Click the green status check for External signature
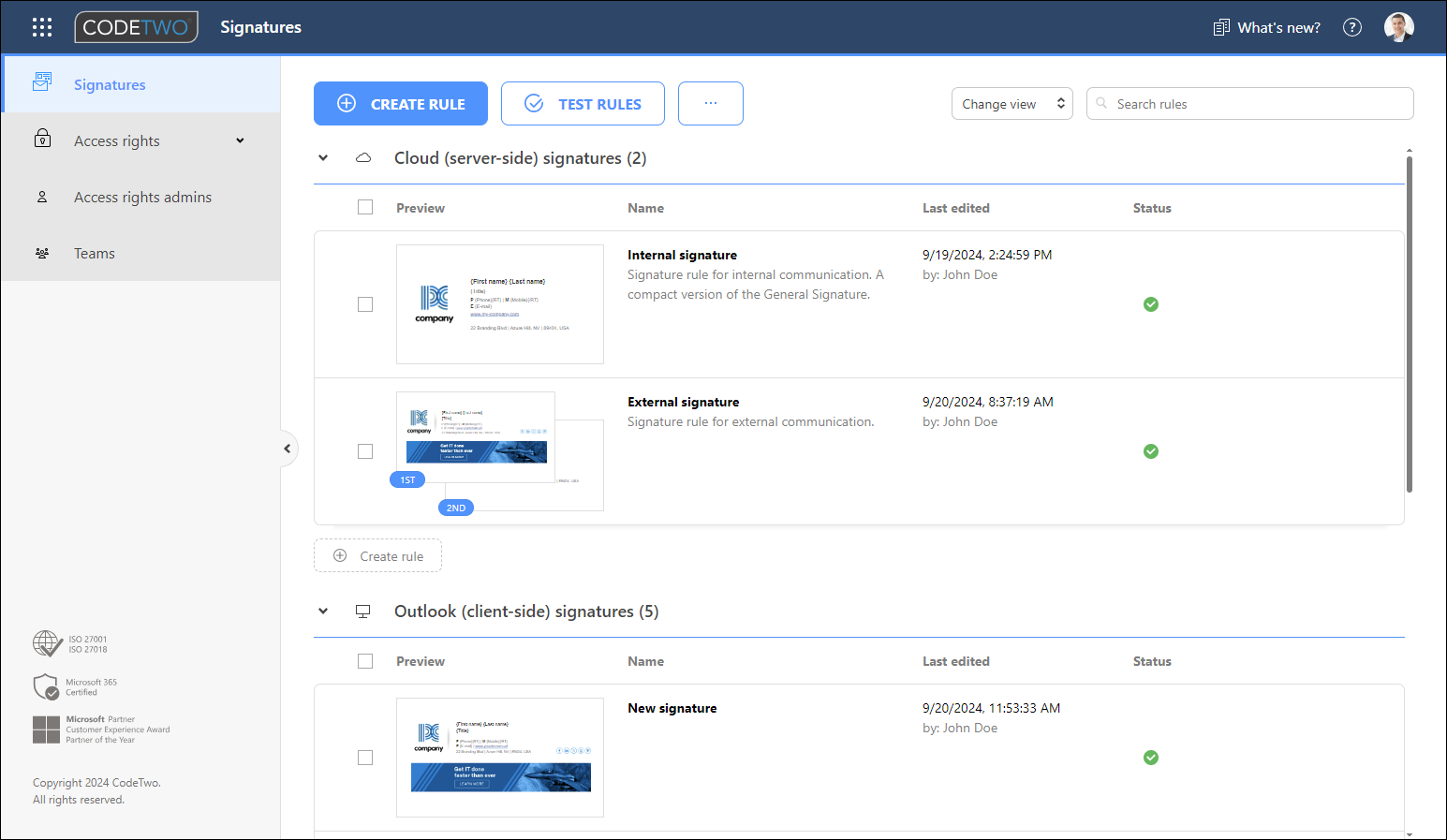Image resolution: width=1447 pixels, height=840 pixels. pos(1151,451)
